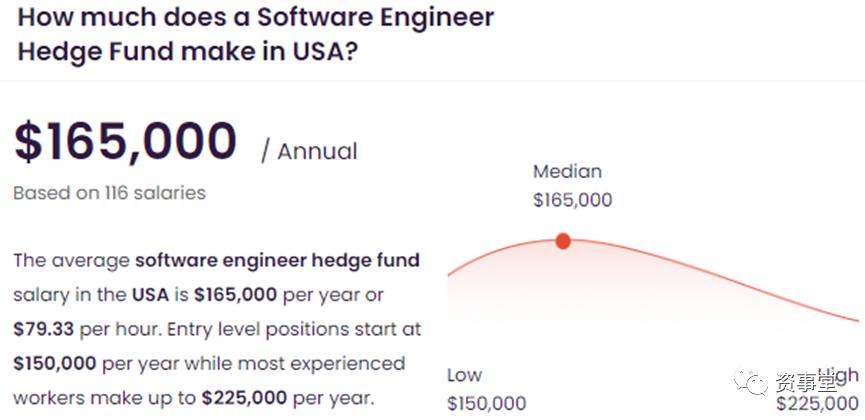Click bold $225,000 in the paragraph text
The image size is (865, 420).
pyautogui.click(x=246, y=397)
